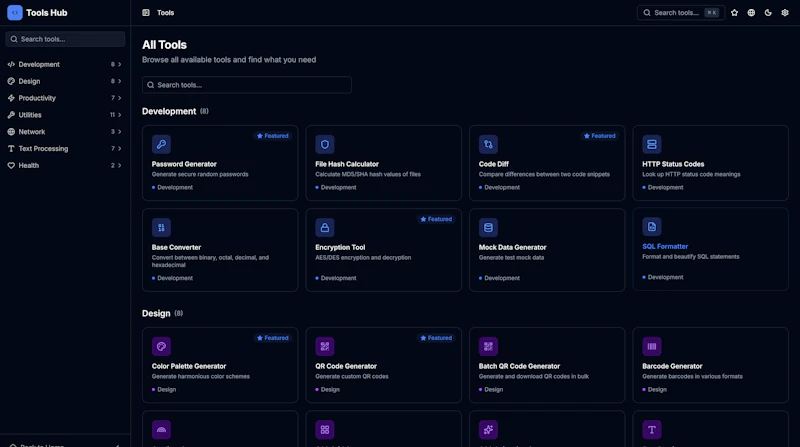This screenshot has width=800, height=447.
Task: Click the Network globe icon in sidebar
Action: pos(11,132)
